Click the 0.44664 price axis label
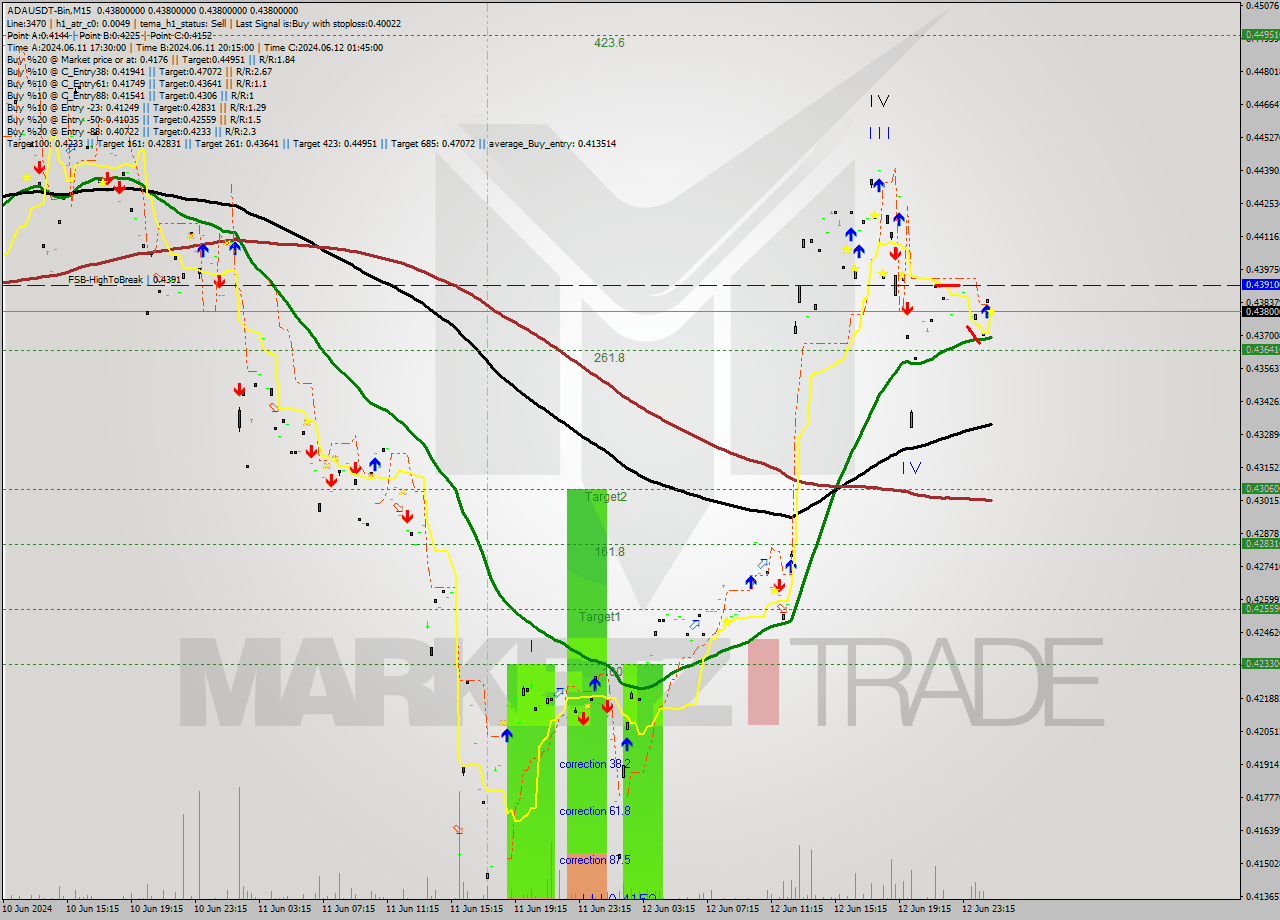1280x920 pixels. [1262, 104]
